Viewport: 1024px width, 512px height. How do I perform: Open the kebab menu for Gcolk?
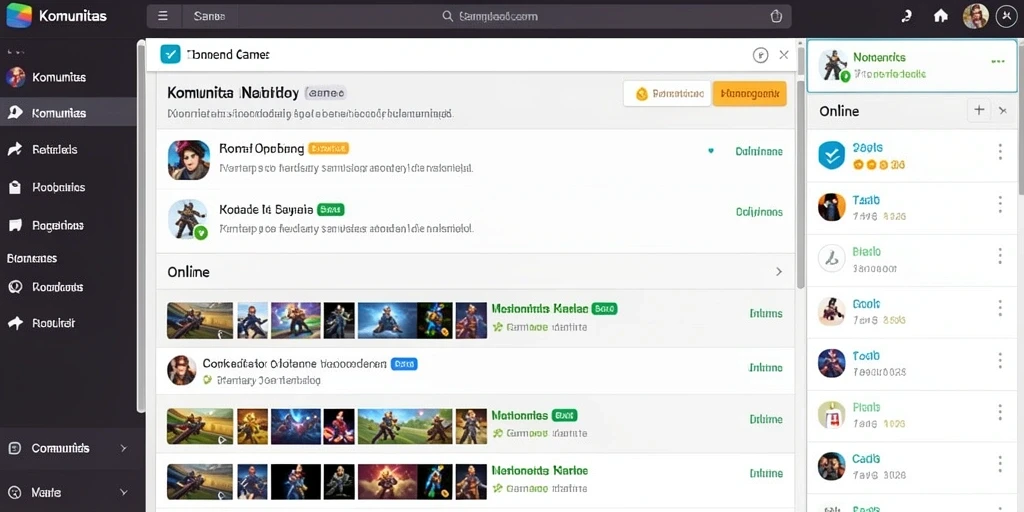pos(999,308)
